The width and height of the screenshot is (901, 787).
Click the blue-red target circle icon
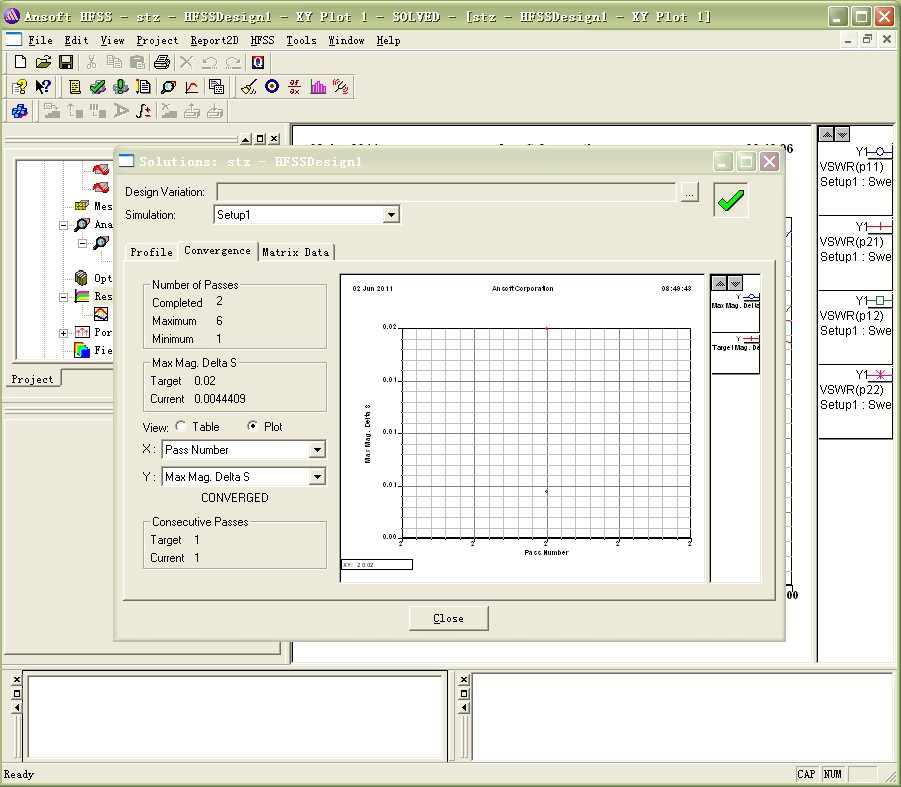[272, 87]
